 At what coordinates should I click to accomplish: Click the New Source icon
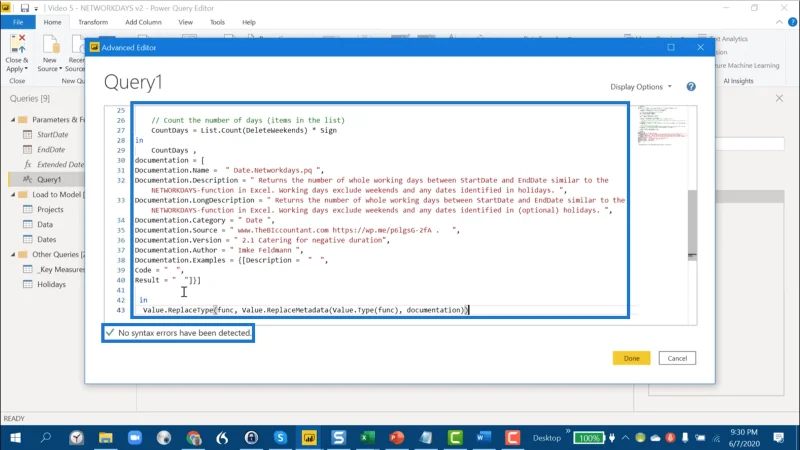pos(51,44)
